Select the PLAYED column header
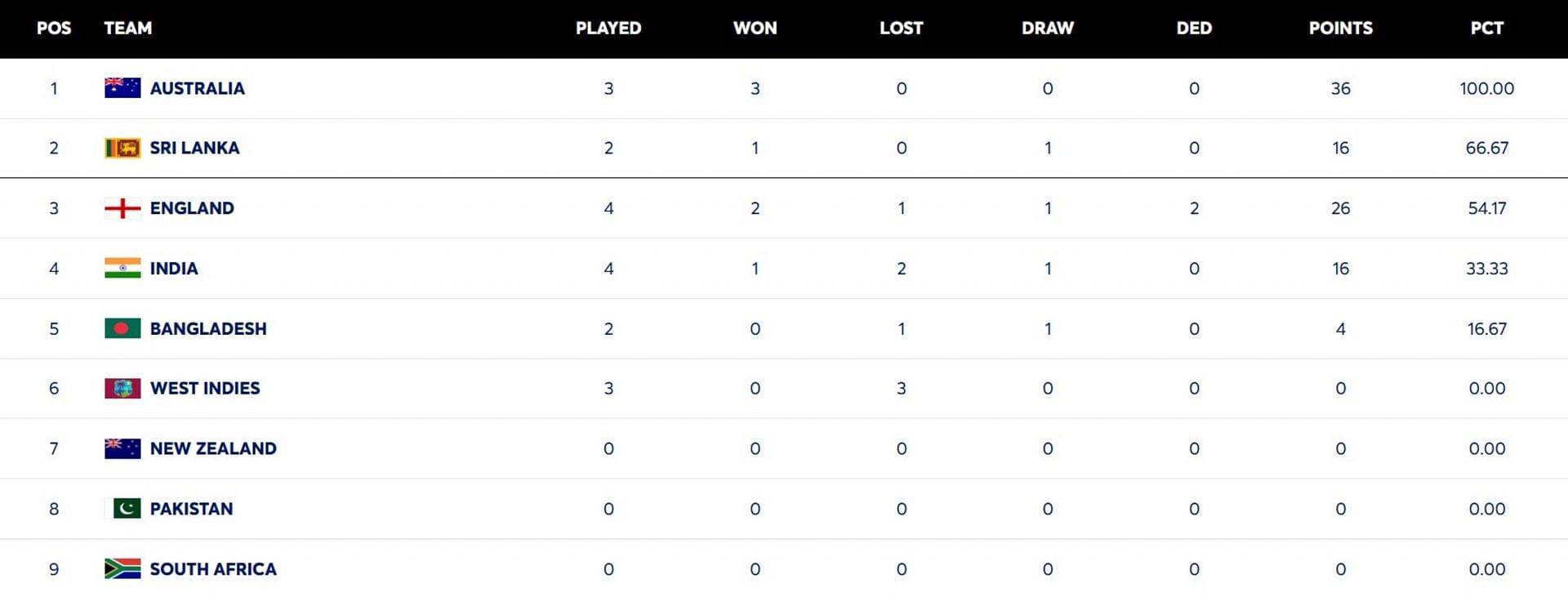The image size is (1568, 597). click(x=608, y=28)
